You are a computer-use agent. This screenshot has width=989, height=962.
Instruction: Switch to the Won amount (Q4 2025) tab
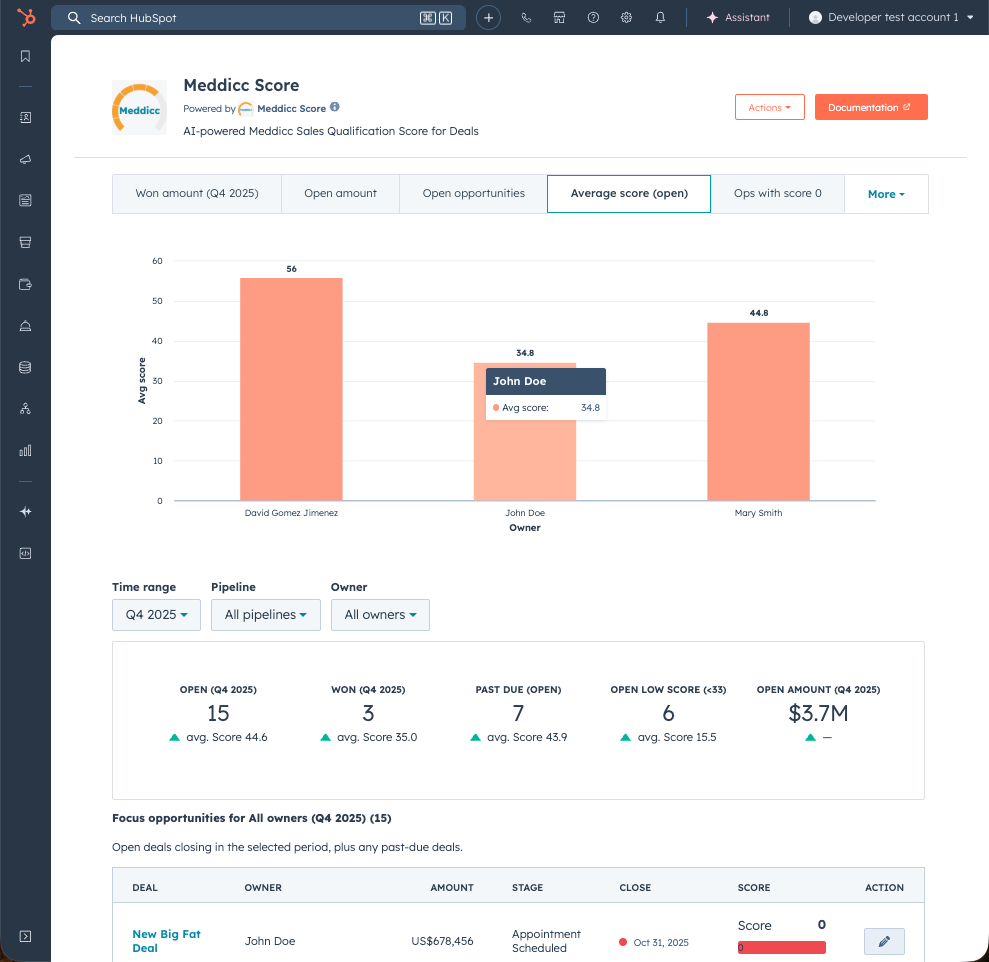coord(196,193)
